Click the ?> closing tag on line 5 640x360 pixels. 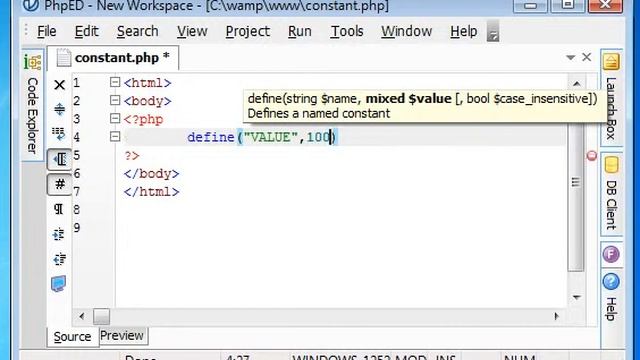(132, 156)
